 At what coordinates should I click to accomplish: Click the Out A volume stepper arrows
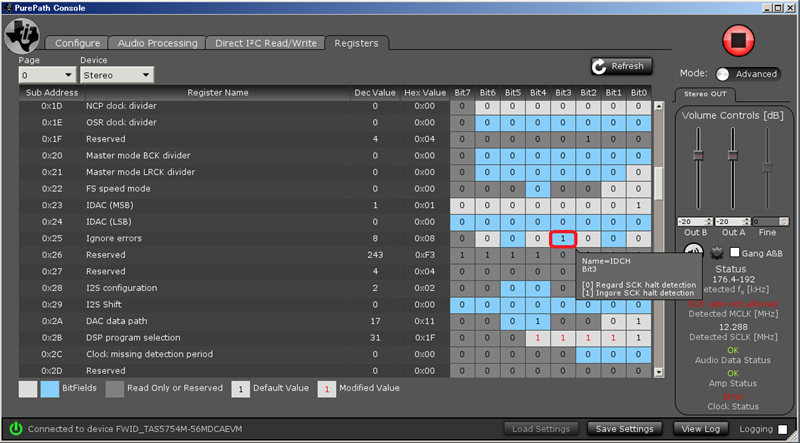[x=745, y=222]
